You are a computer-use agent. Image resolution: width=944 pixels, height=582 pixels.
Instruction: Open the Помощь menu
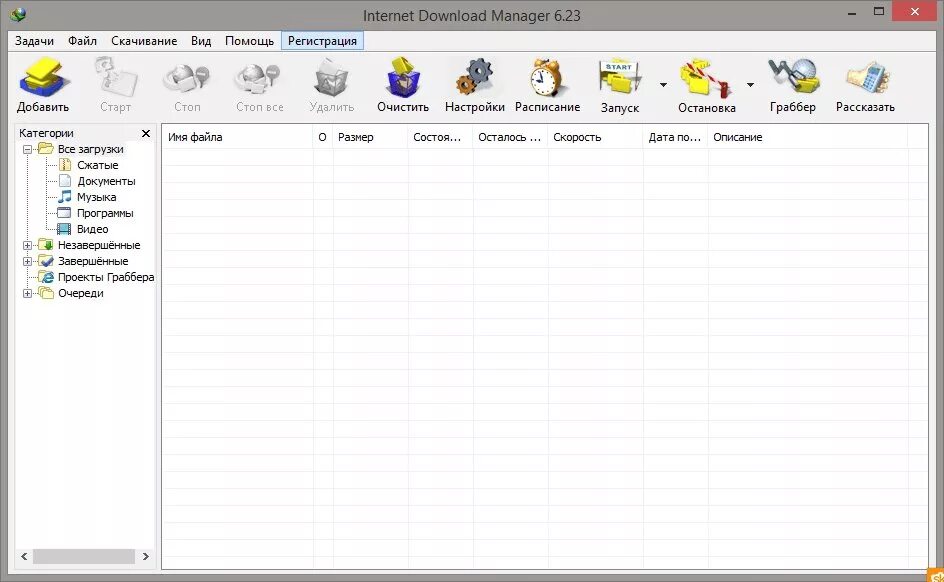coord(249,41)
